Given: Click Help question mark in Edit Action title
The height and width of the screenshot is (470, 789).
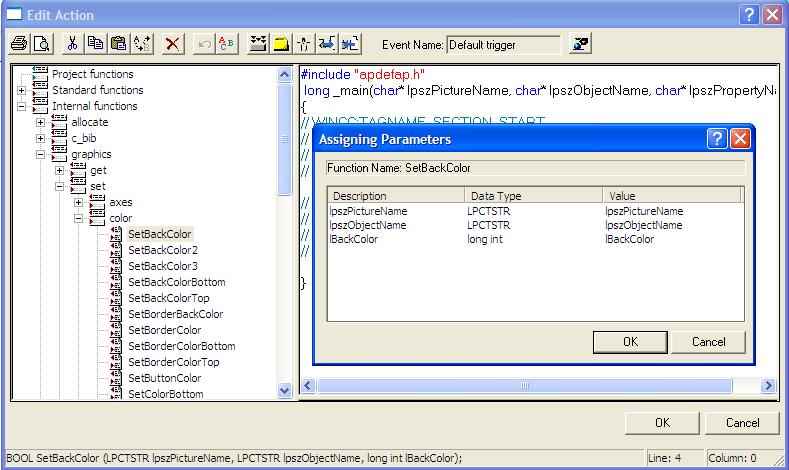Looking at the screenshot, I should 749,15.
